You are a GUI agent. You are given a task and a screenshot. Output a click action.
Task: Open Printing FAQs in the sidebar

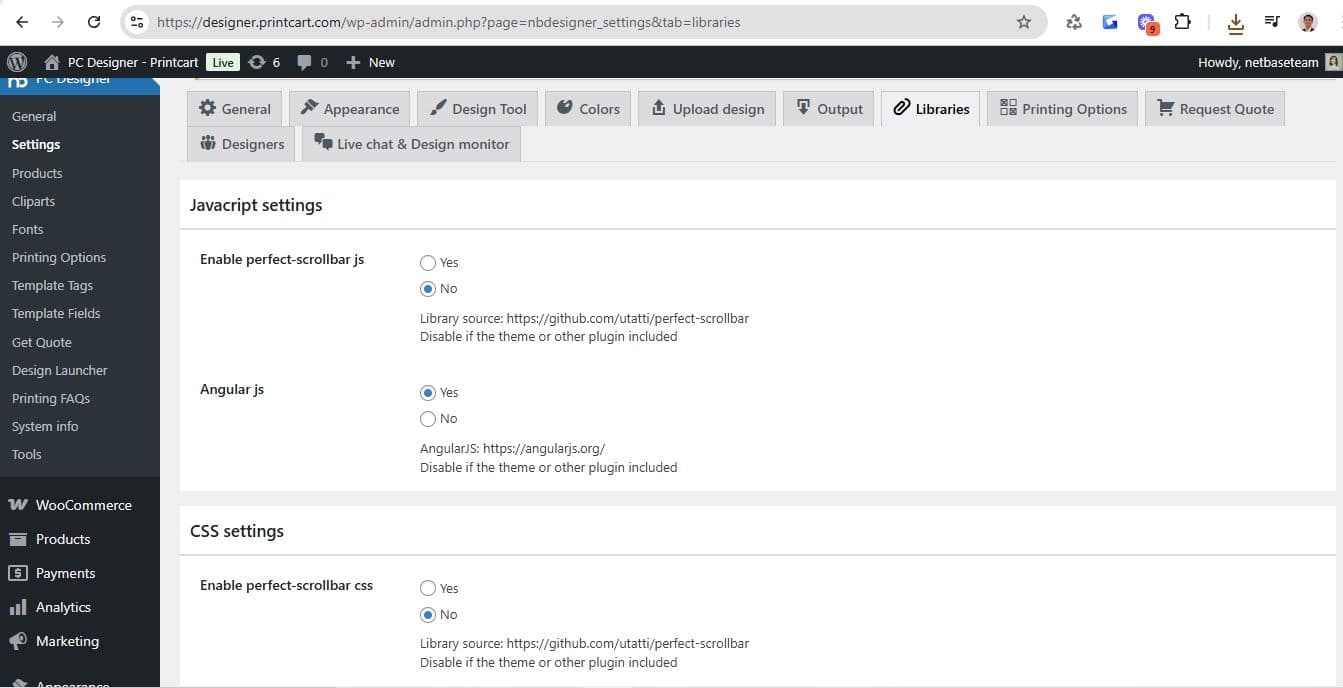point(51,398)
